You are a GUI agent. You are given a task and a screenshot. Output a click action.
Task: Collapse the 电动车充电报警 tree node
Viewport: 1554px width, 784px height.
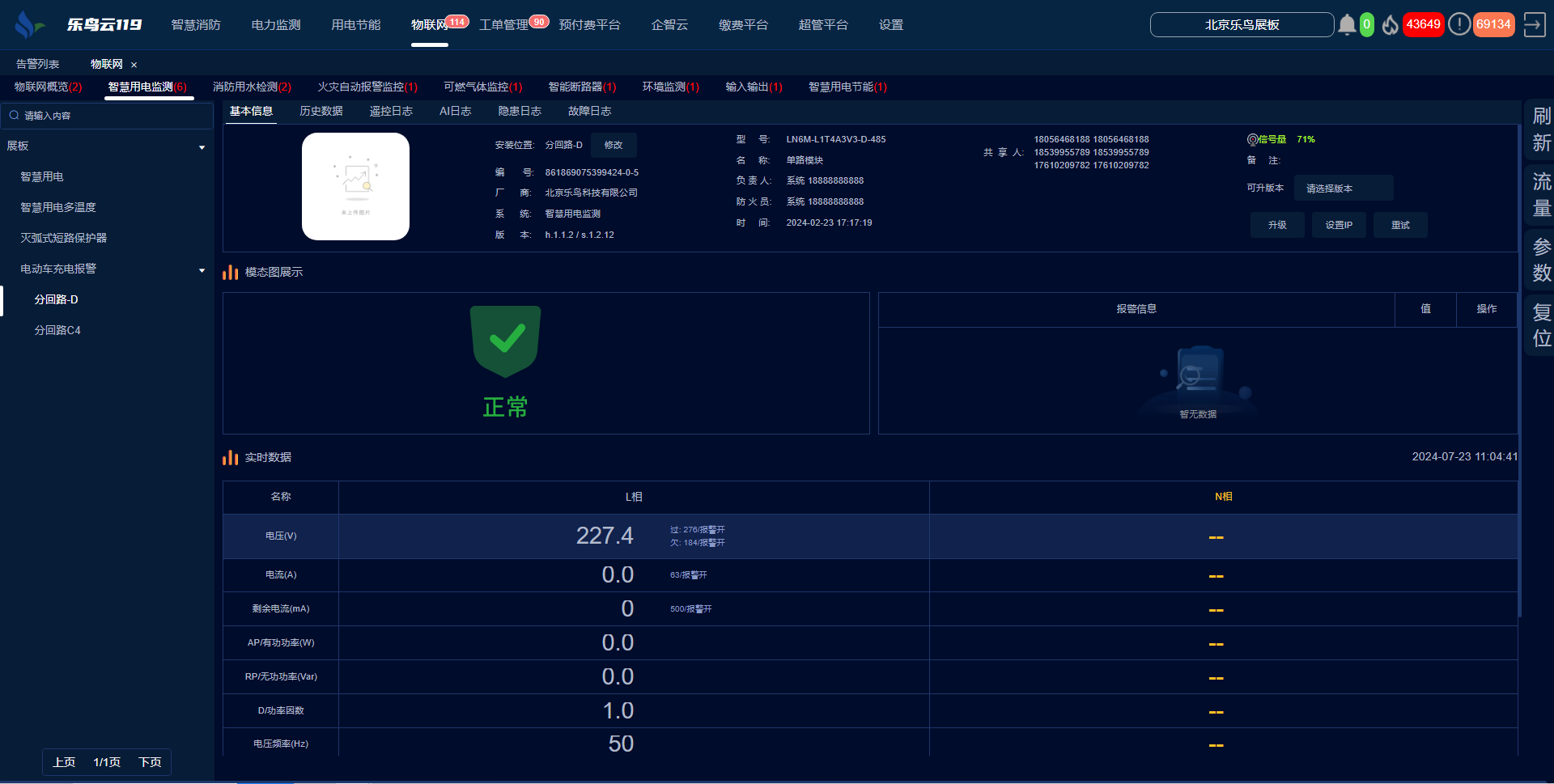pyautogui.click(x=202, y=270)
